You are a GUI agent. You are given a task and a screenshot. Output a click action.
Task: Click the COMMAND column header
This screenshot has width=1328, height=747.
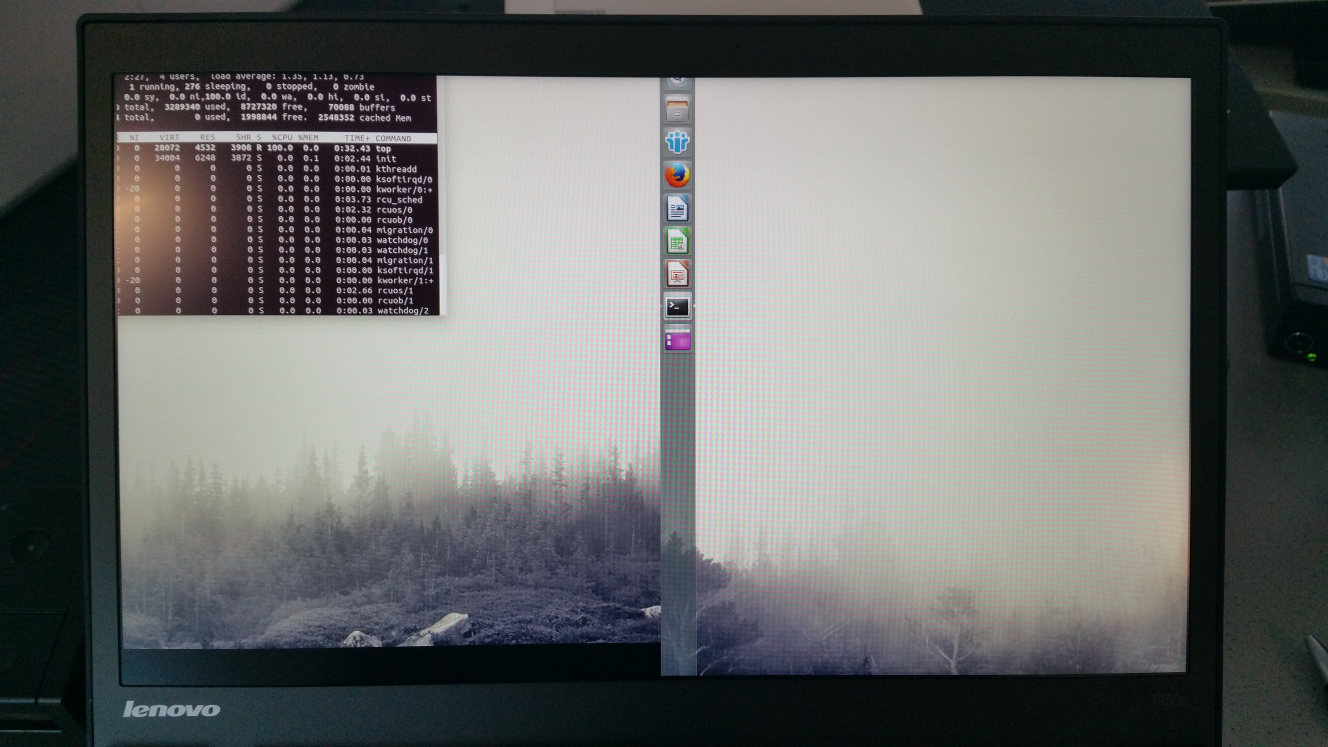pyautogui.click(x=392, y=138)
